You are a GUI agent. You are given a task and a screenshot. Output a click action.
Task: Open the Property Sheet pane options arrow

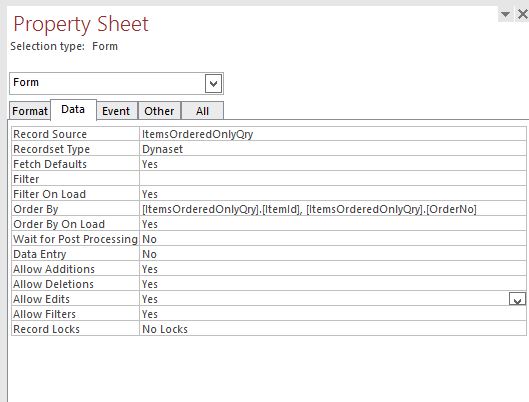point(505,14)
